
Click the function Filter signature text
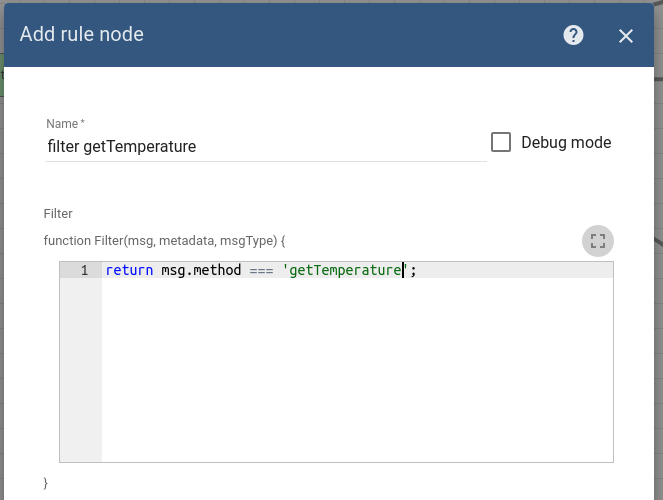(x=165, y=241)
